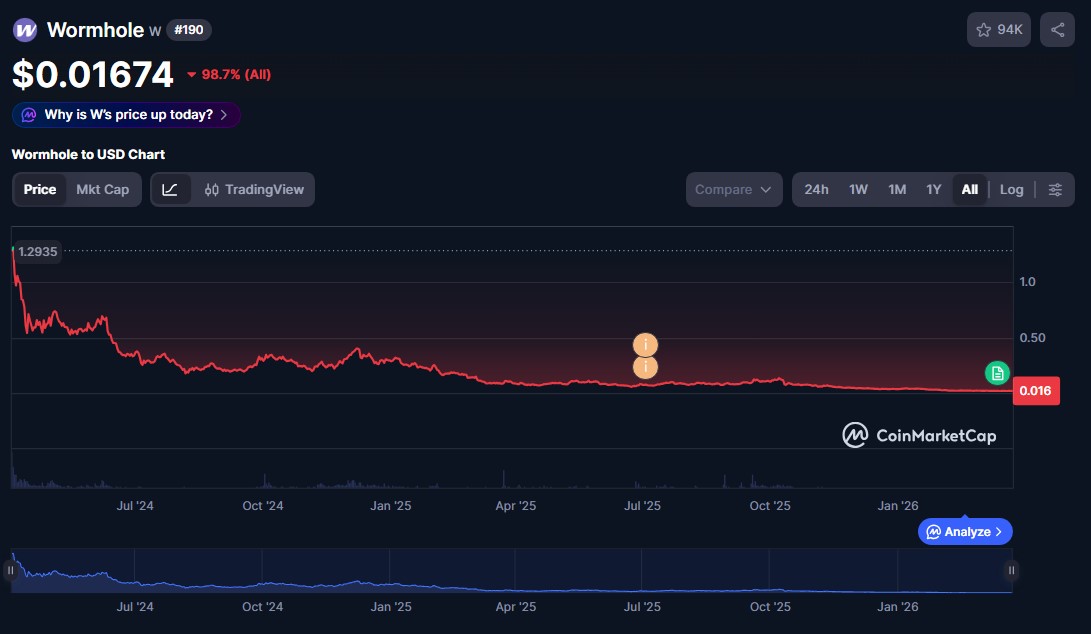The image size is (1091, 634).
Task: Click the $0.01674 price value
Action: [93, 74]
